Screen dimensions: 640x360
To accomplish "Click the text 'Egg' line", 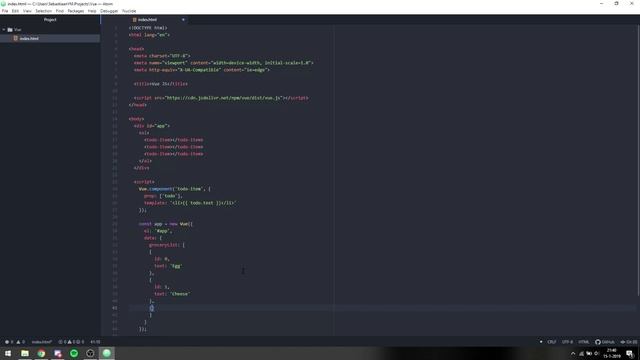I will [168, 266].
